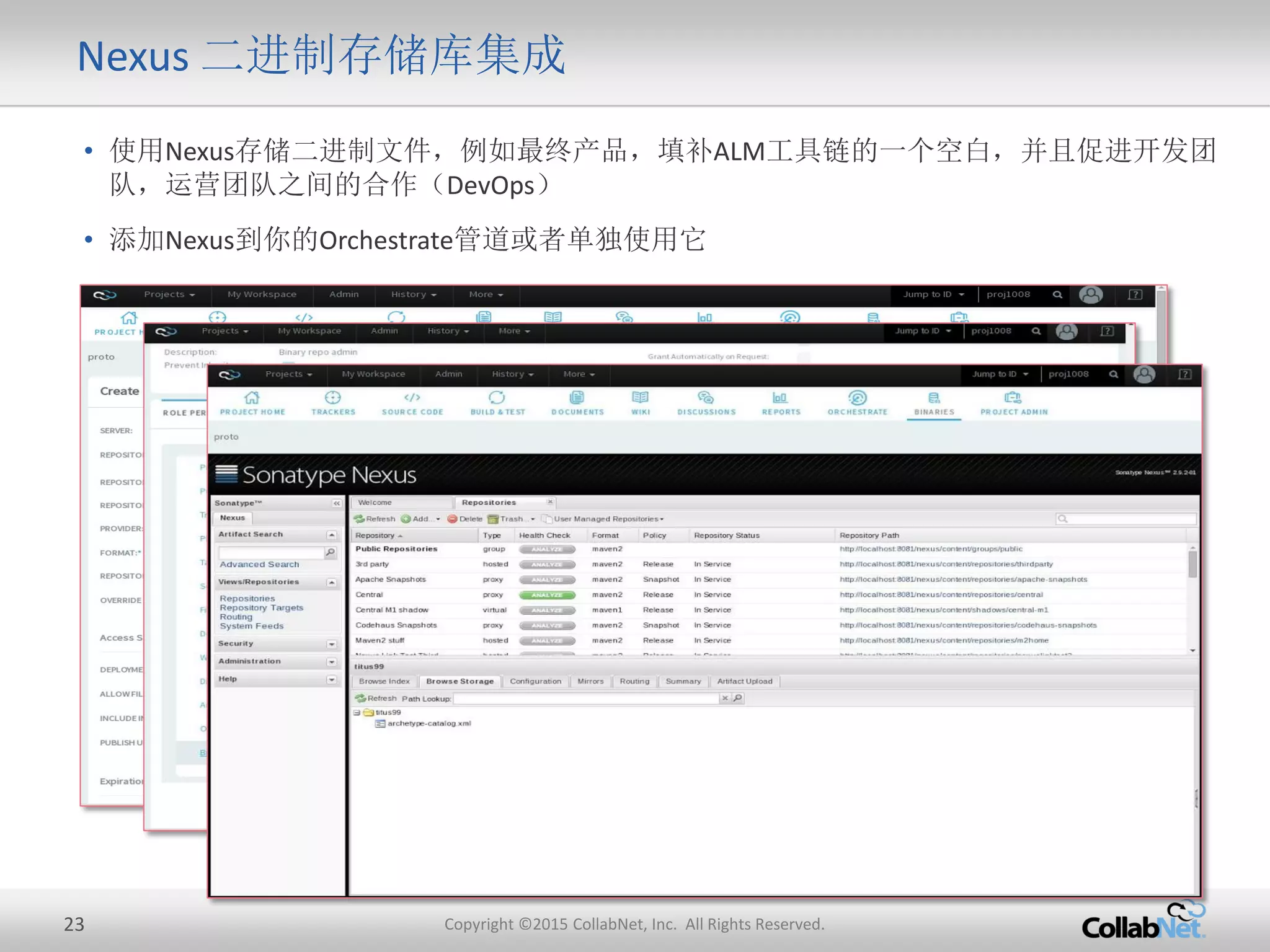This screenshot has height=952, width=1270.
Task: Collapse the titus99 tree node
Action: [x=357, y=713]
